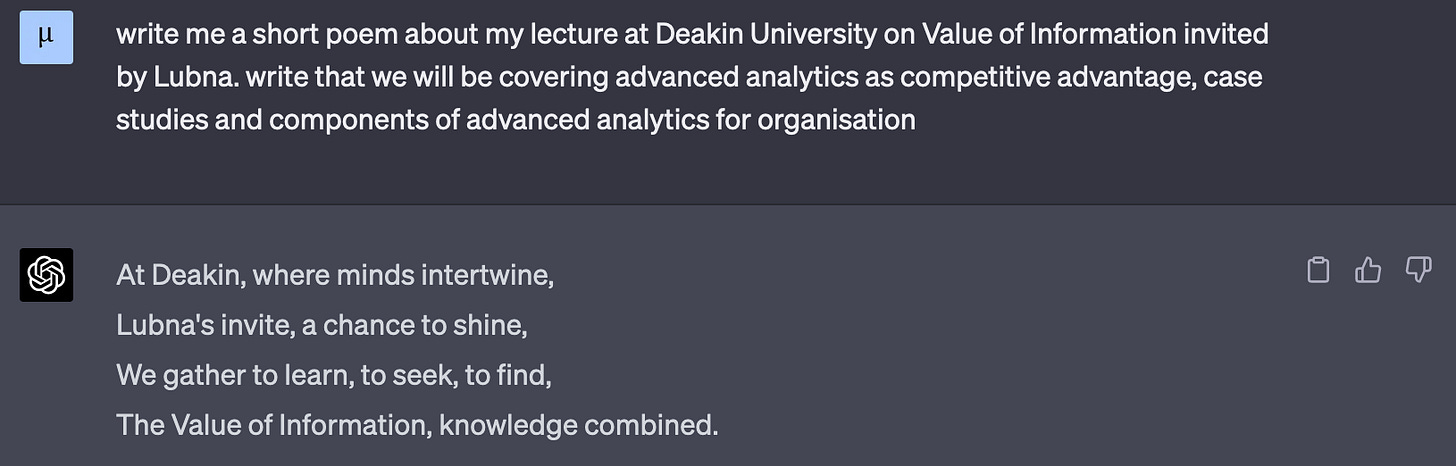The height and width of the screenshot is (466, 1456).
Task: Click poem line 'We gather to learn, to seek'
Action: 334,375
